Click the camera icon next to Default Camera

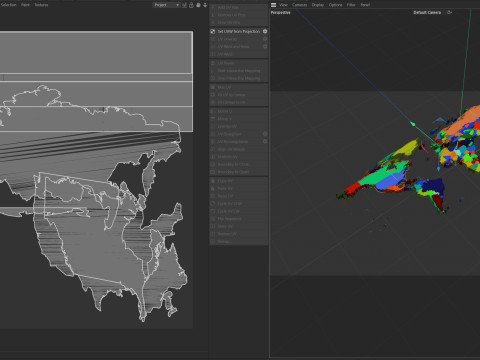pyautogui.click(x=450, y=12)
